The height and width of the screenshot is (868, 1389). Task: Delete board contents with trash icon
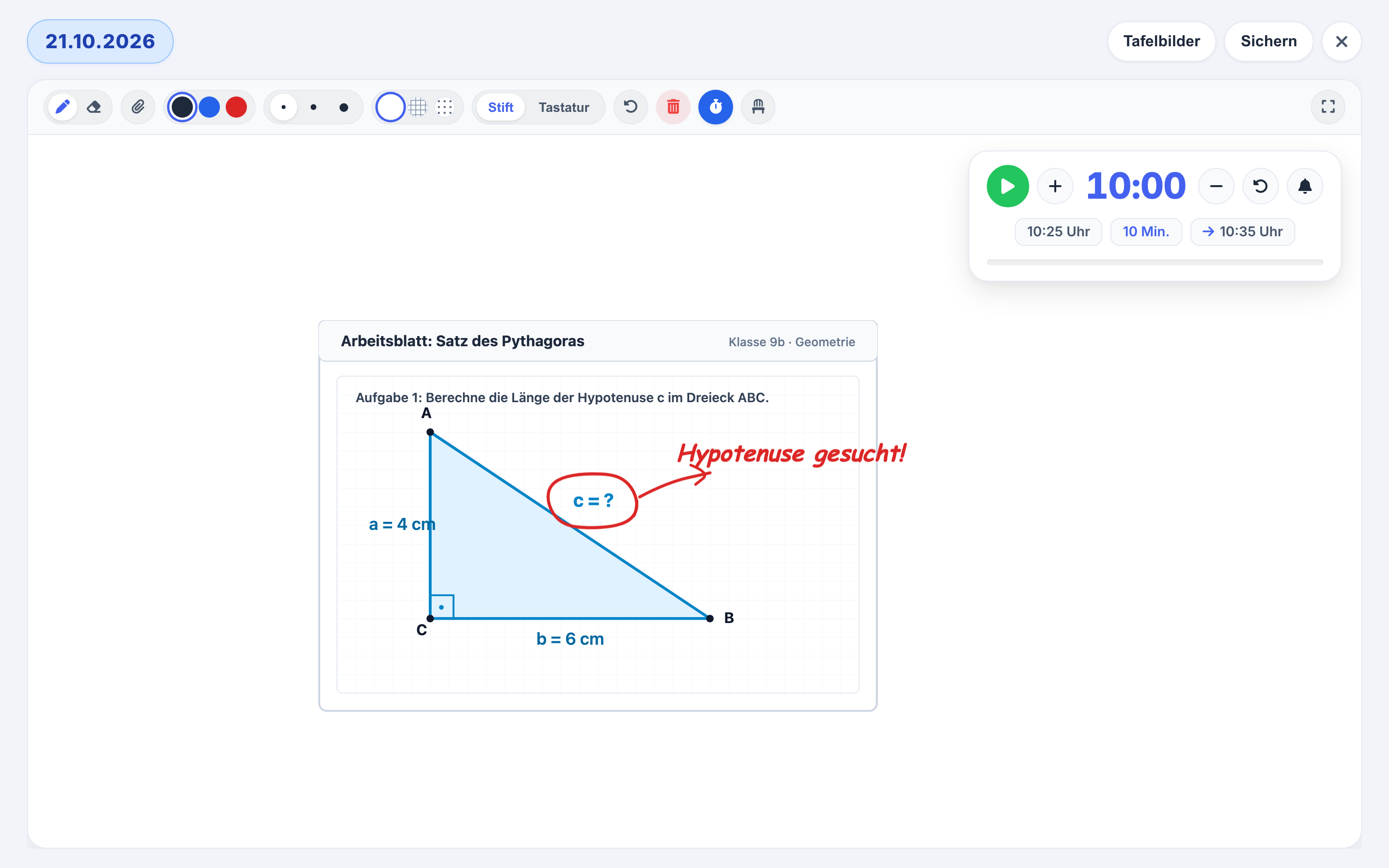click(673, 107)
